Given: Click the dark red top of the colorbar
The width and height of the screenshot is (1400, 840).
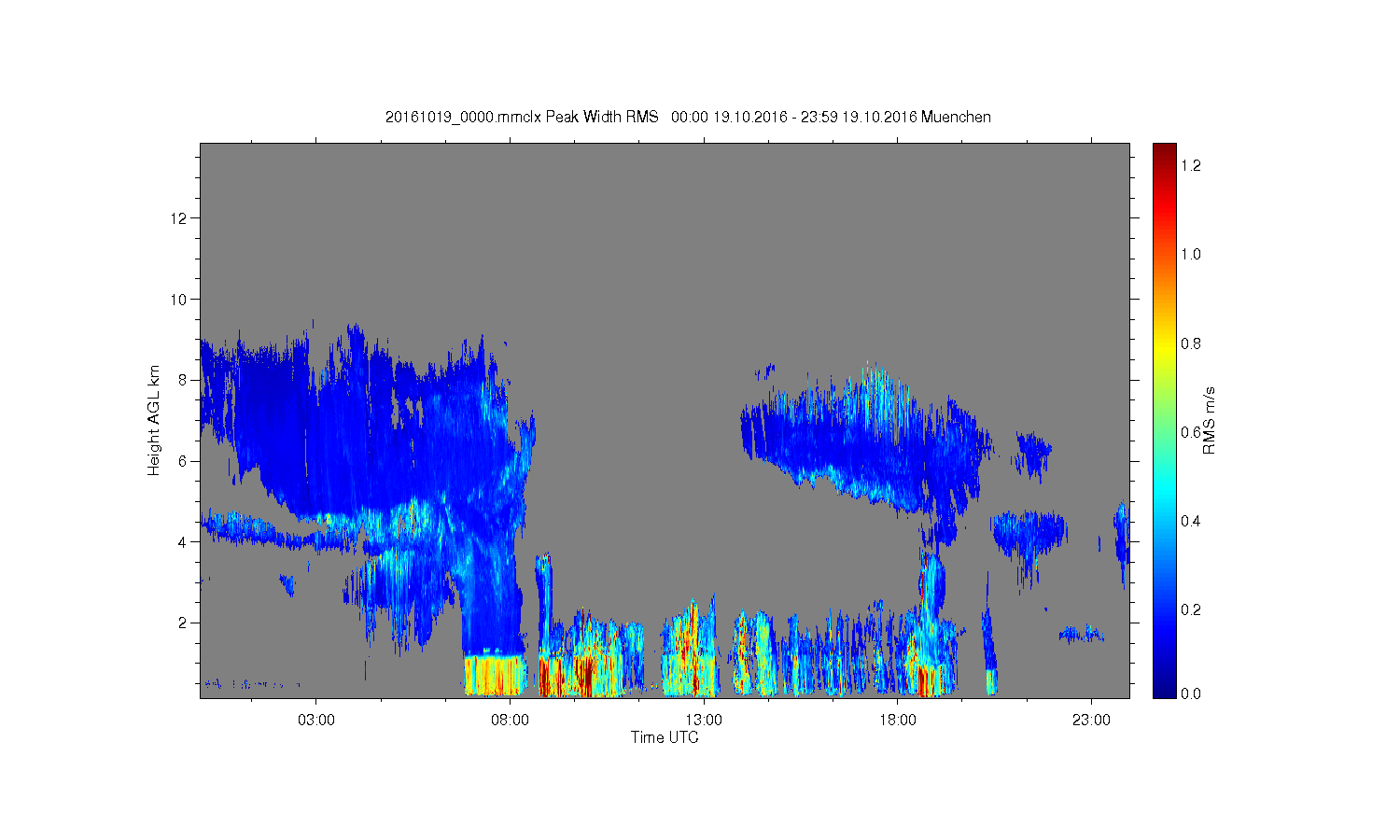Looking at the screenshot, I should (1164, 151).
